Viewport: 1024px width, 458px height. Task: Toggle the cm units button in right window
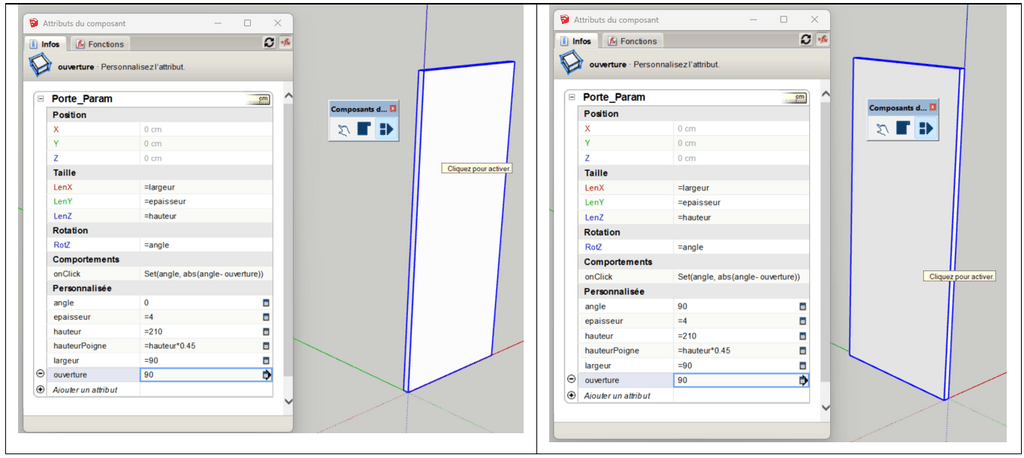798,98
